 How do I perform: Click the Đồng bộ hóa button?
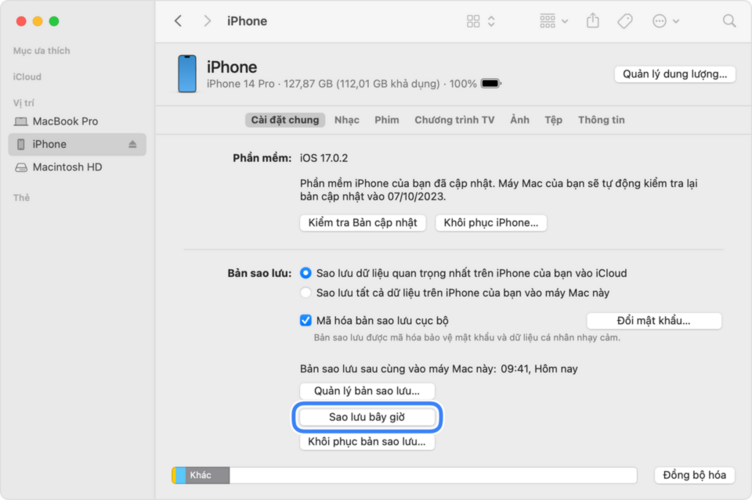pyautogui.click(x=694, y=475)
